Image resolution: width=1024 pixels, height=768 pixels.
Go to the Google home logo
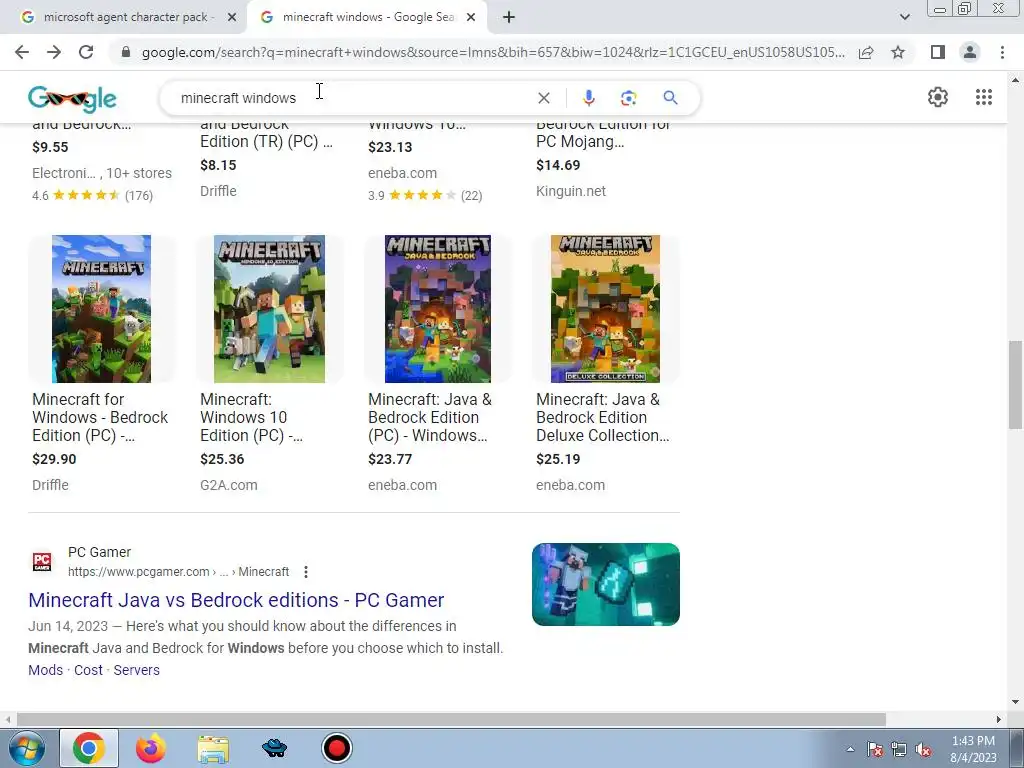[x=72, y=99]
